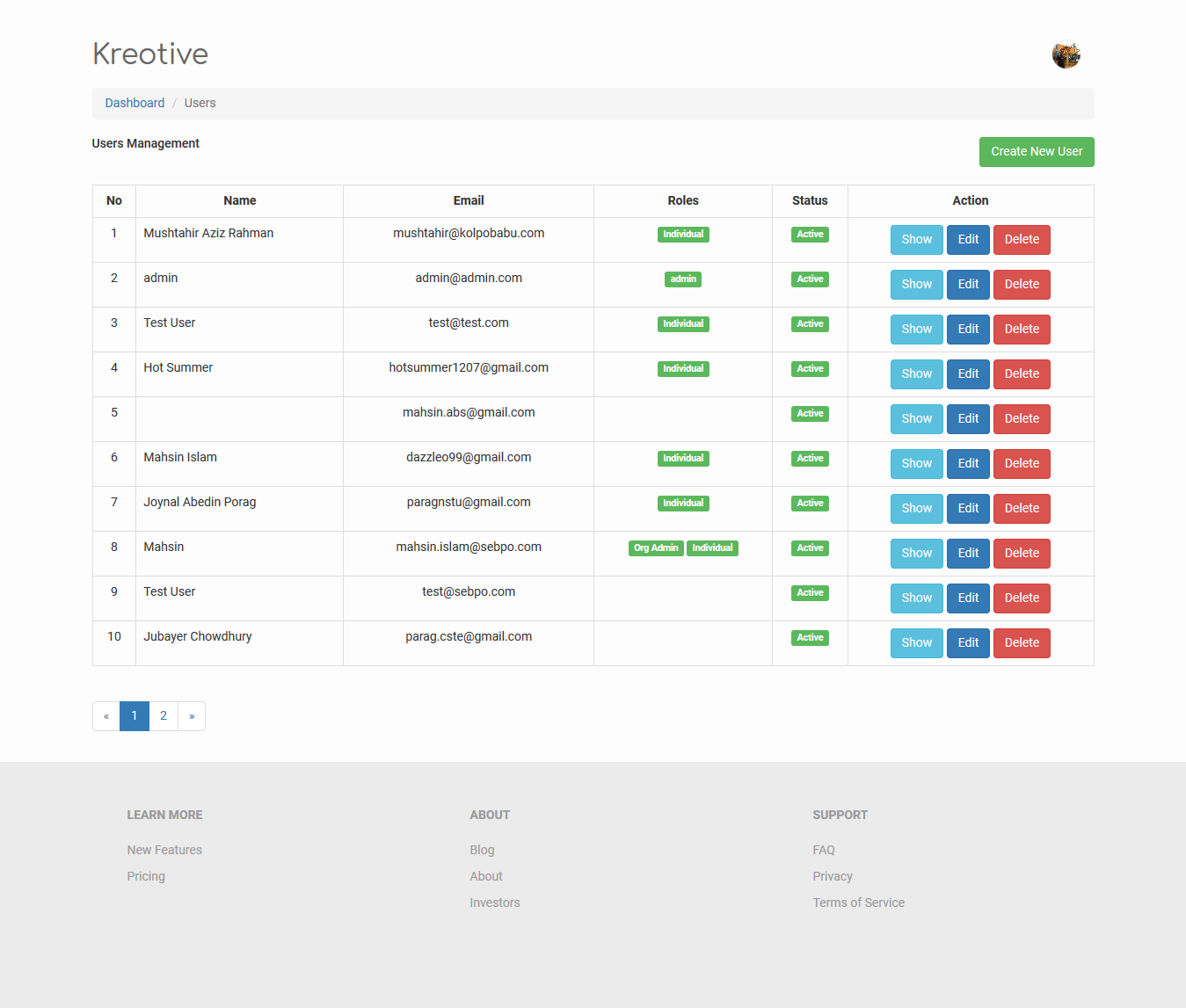Open the Kreotive logo home link

click(x=150, y=54)
